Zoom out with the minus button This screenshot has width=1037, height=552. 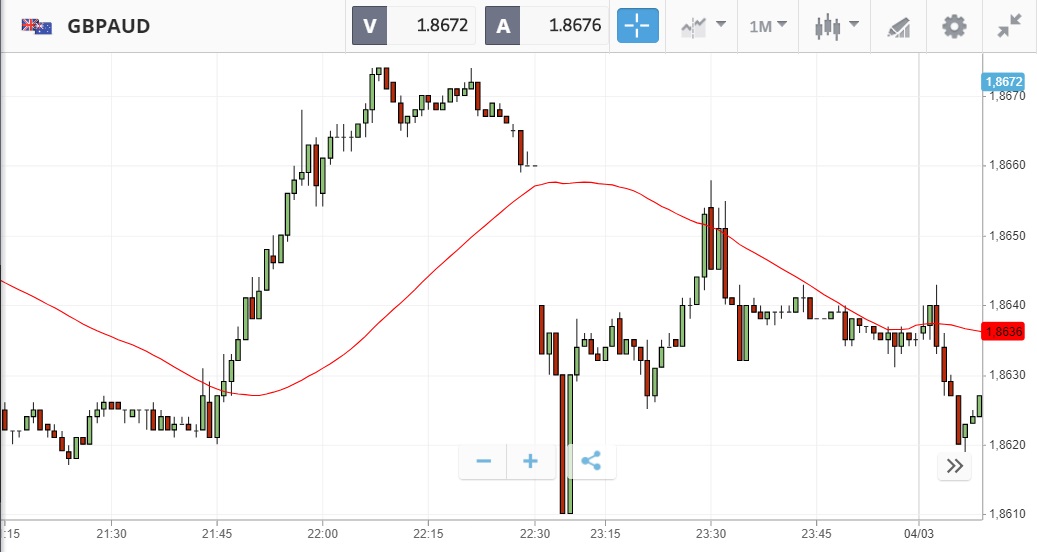[x=484, y=461]
